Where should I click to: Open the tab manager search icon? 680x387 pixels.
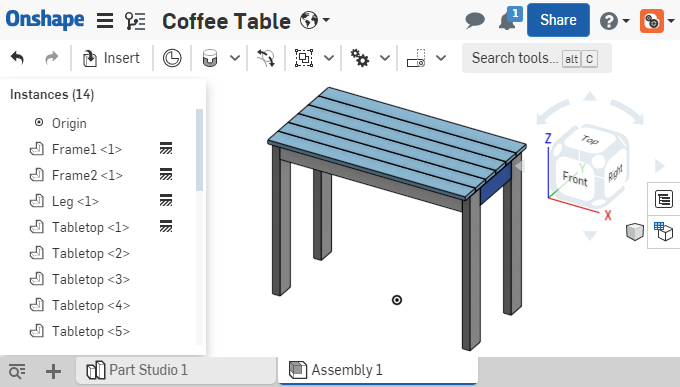(17, 372)
